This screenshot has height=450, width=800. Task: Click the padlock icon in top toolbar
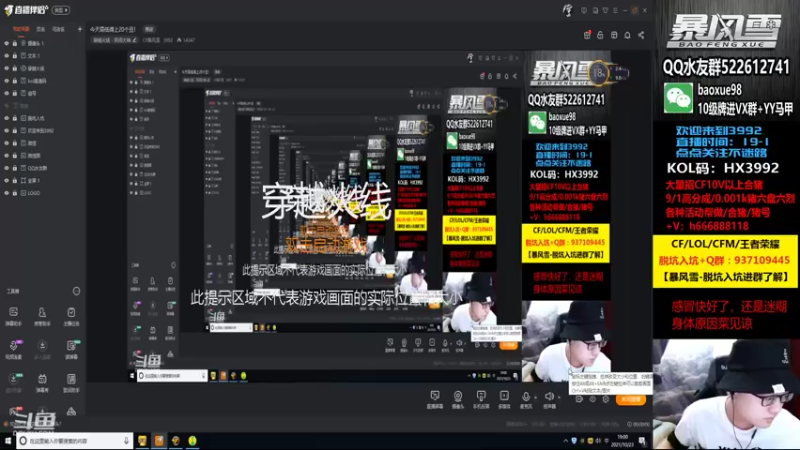coord(601,35)
